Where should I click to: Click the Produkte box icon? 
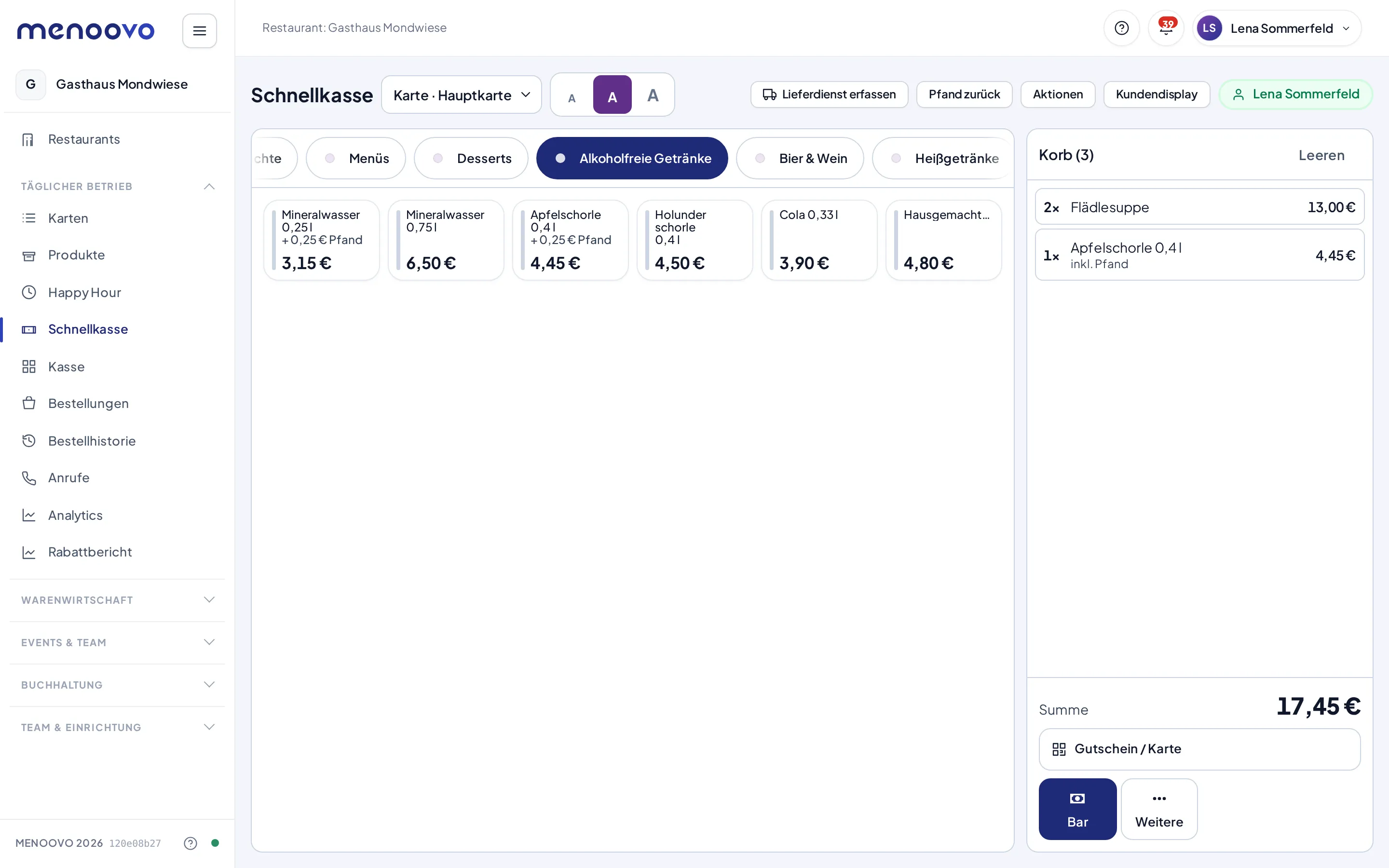29,256
